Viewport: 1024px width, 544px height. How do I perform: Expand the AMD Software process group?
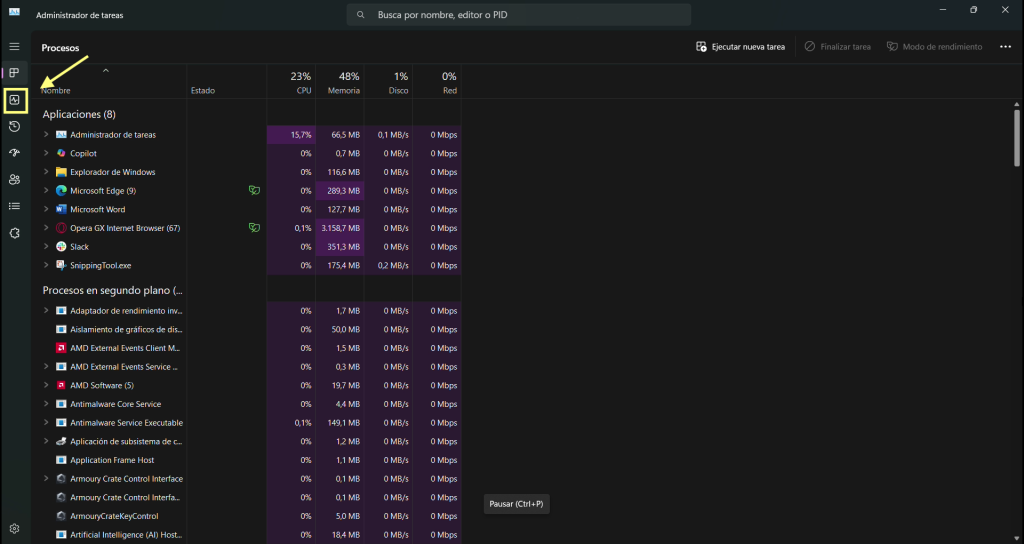(x=46, y=385)
